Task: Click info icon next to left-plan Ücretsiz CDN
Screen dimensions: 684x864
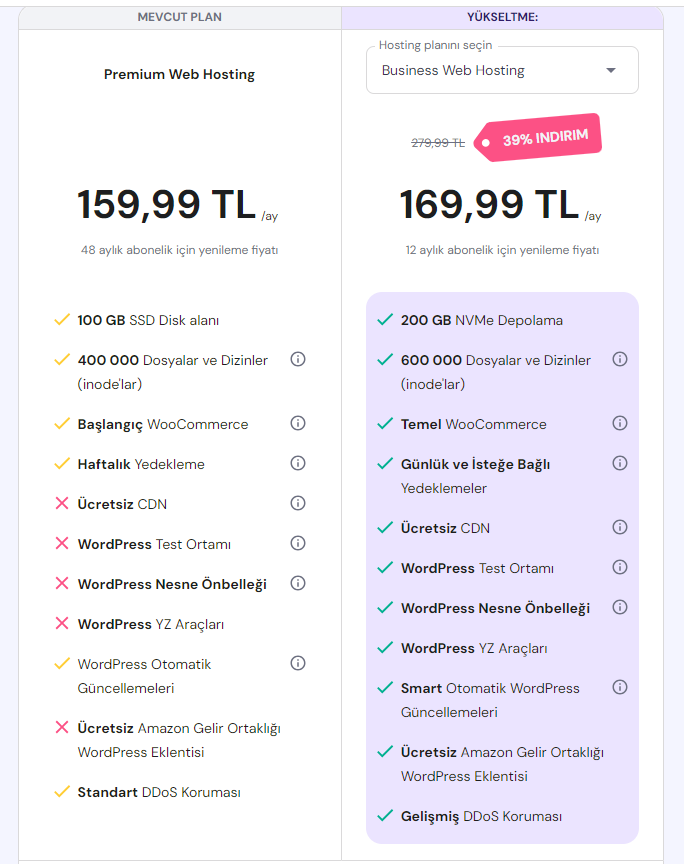Action: (x=298, y=503)
